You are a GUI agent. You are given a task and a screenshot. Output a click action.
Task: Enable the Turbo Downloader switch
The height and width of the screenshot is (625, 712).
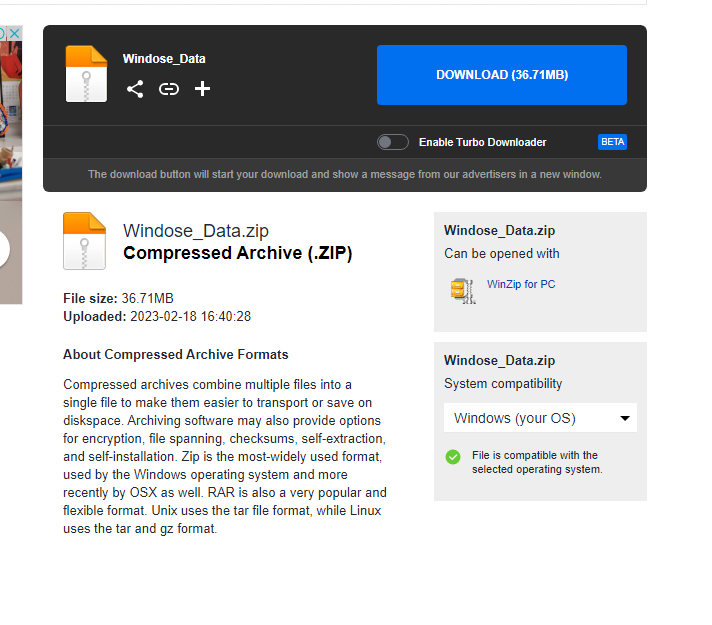click(x=392, y=142)
